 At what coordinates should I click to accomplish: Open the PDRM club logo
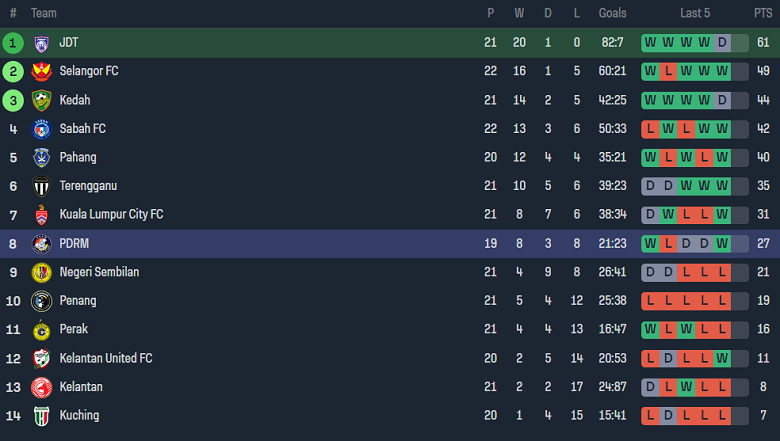point(41,243)
